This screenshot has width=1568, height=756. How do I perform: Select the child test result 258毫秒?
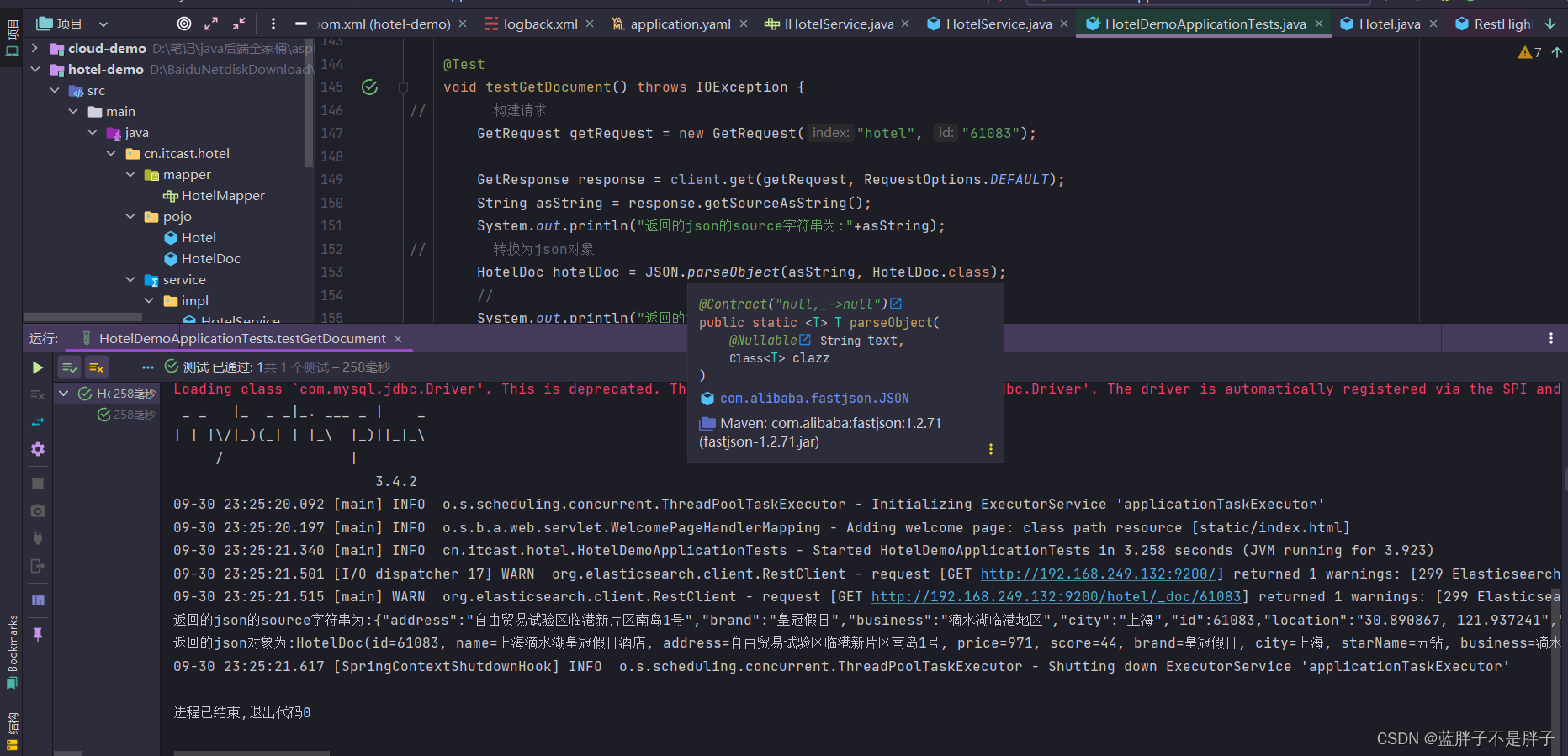pos(126,414)
